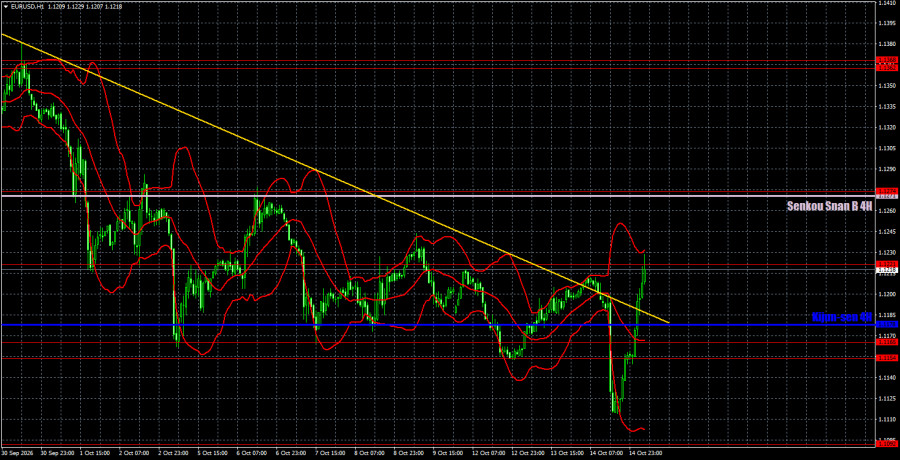Image resolution: width=900 pixels, height=460 pixels.
Task: Click the 8 Oct 07:00 time axis label
Action: [x=370, y=453]
